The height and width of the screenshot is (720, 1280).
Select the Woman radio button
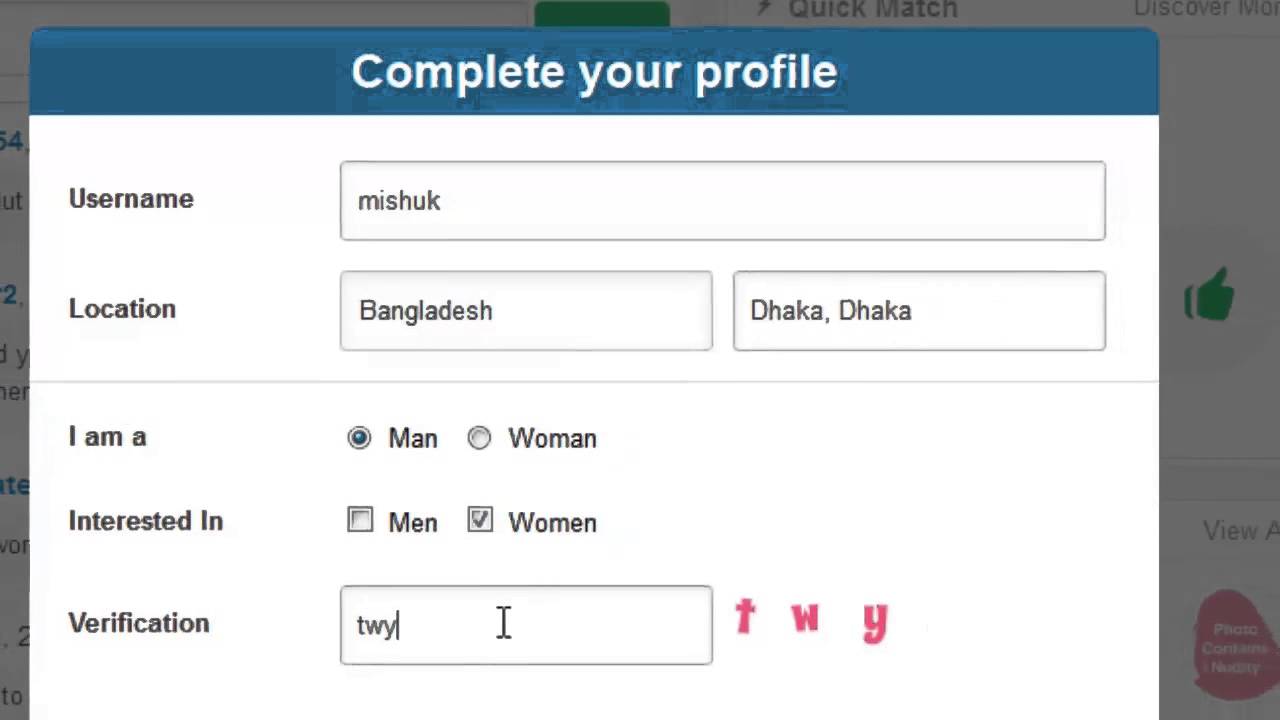(480, 438)
